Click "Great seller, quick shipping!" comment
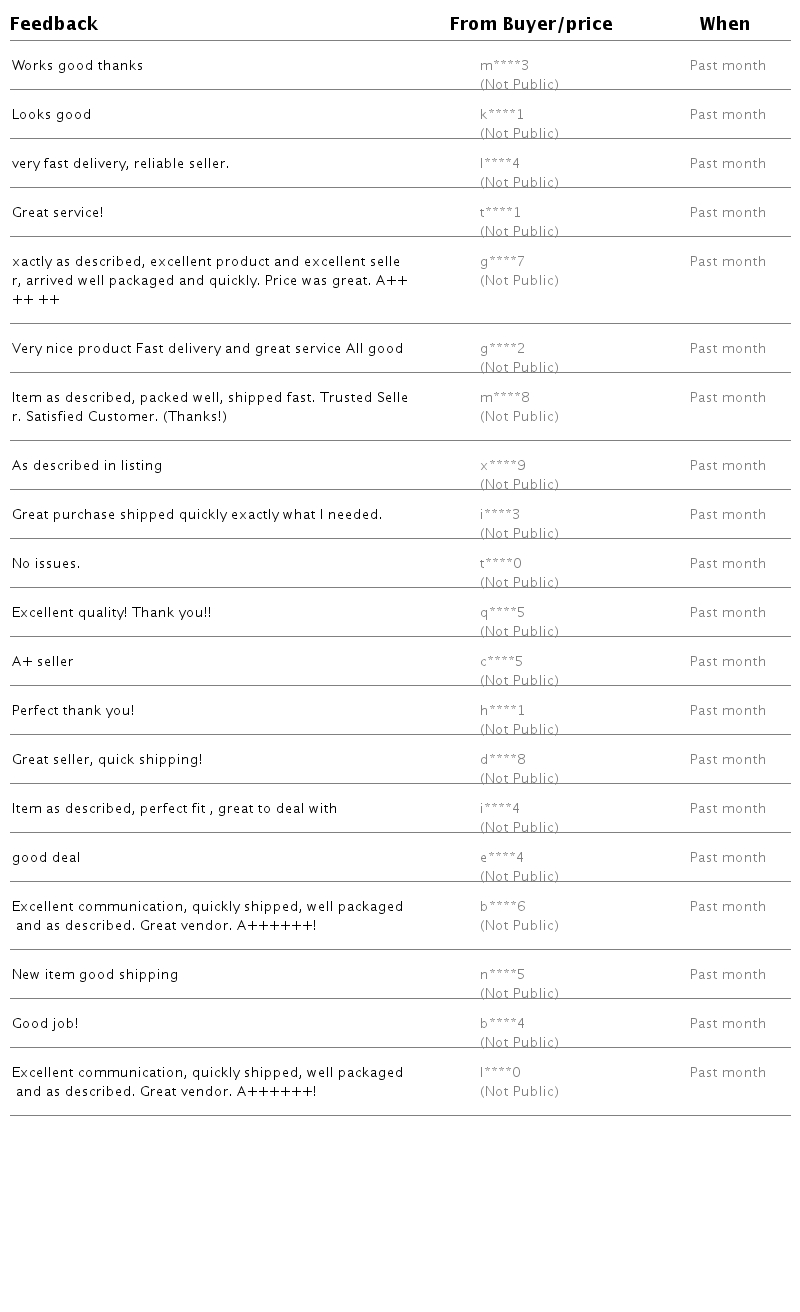 pos(107,760)
